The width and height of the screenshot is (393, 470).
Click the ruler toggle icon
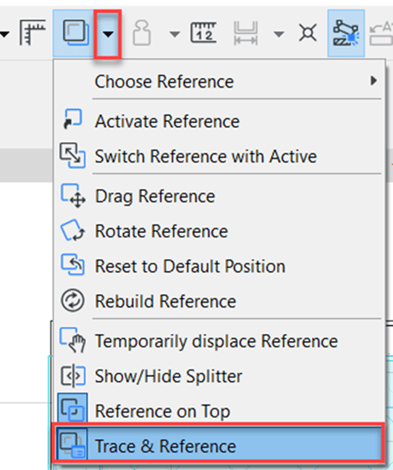pyautogui.click(x=32, y=33)
